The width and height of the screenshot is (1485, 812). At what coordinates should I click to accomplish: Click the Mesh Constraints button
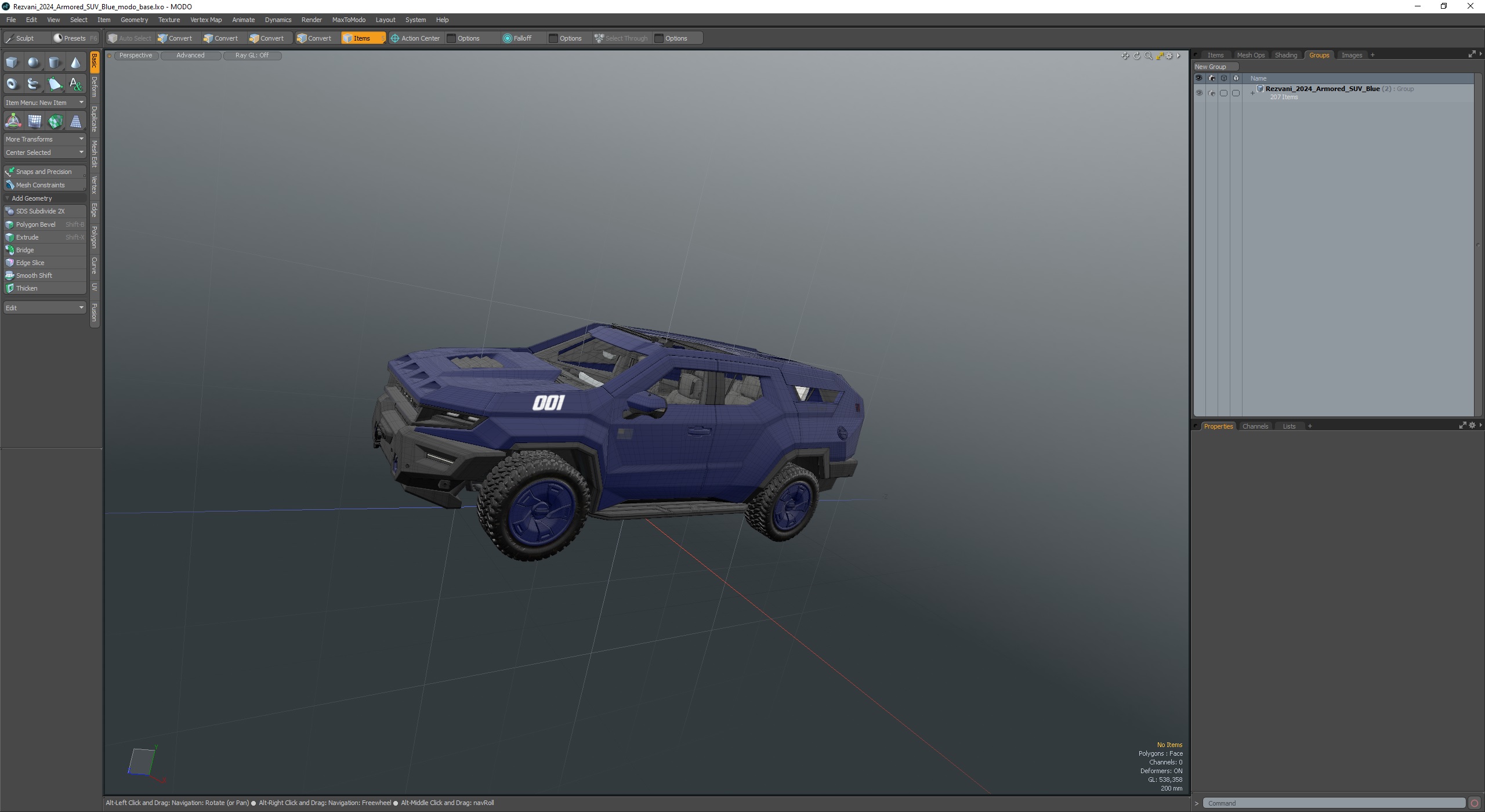pyautogui.click(x=45, y=185)
